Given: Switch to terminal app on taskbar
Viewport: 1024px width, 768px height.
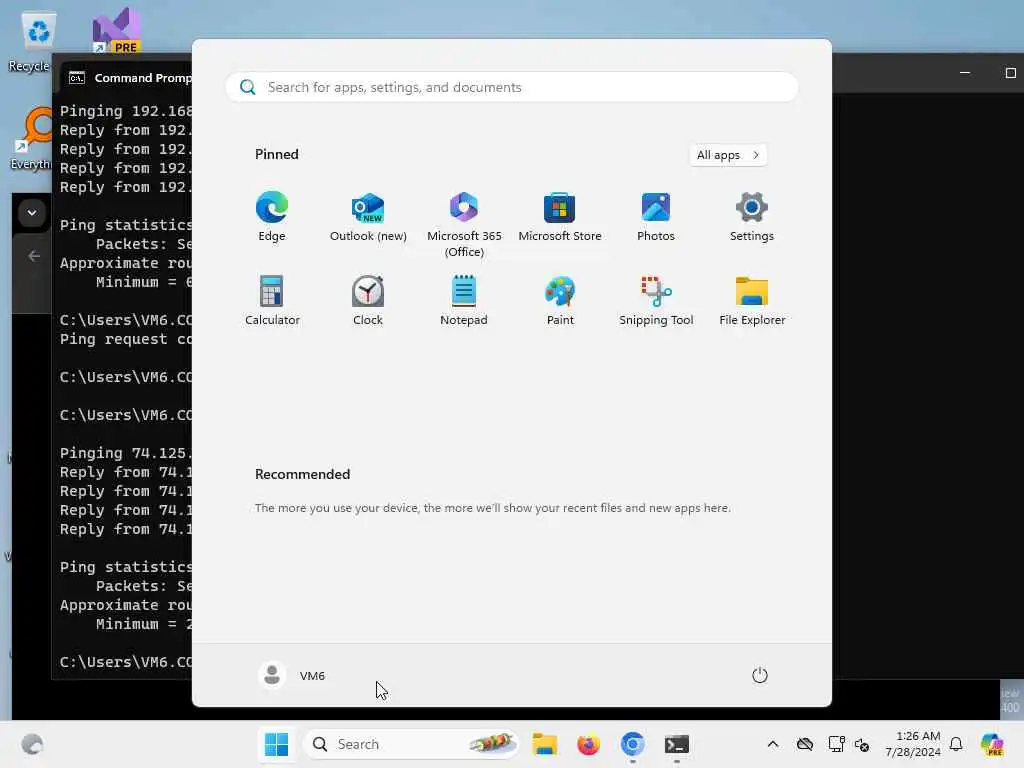Looking at the screenshot, I should (x=677, y=744).
